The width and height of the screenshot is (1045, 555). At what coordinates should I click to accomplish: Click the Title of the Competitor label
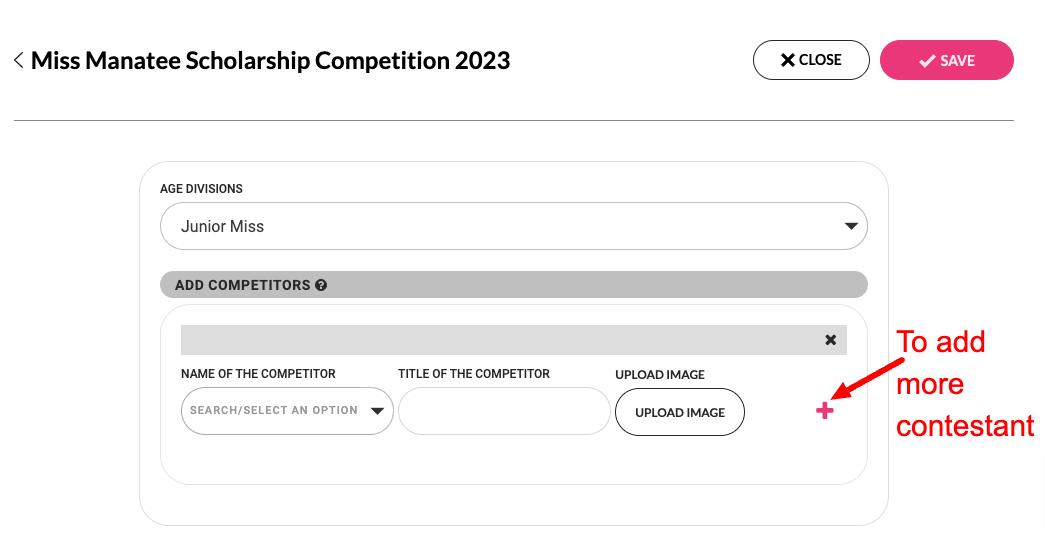[474, 374]
